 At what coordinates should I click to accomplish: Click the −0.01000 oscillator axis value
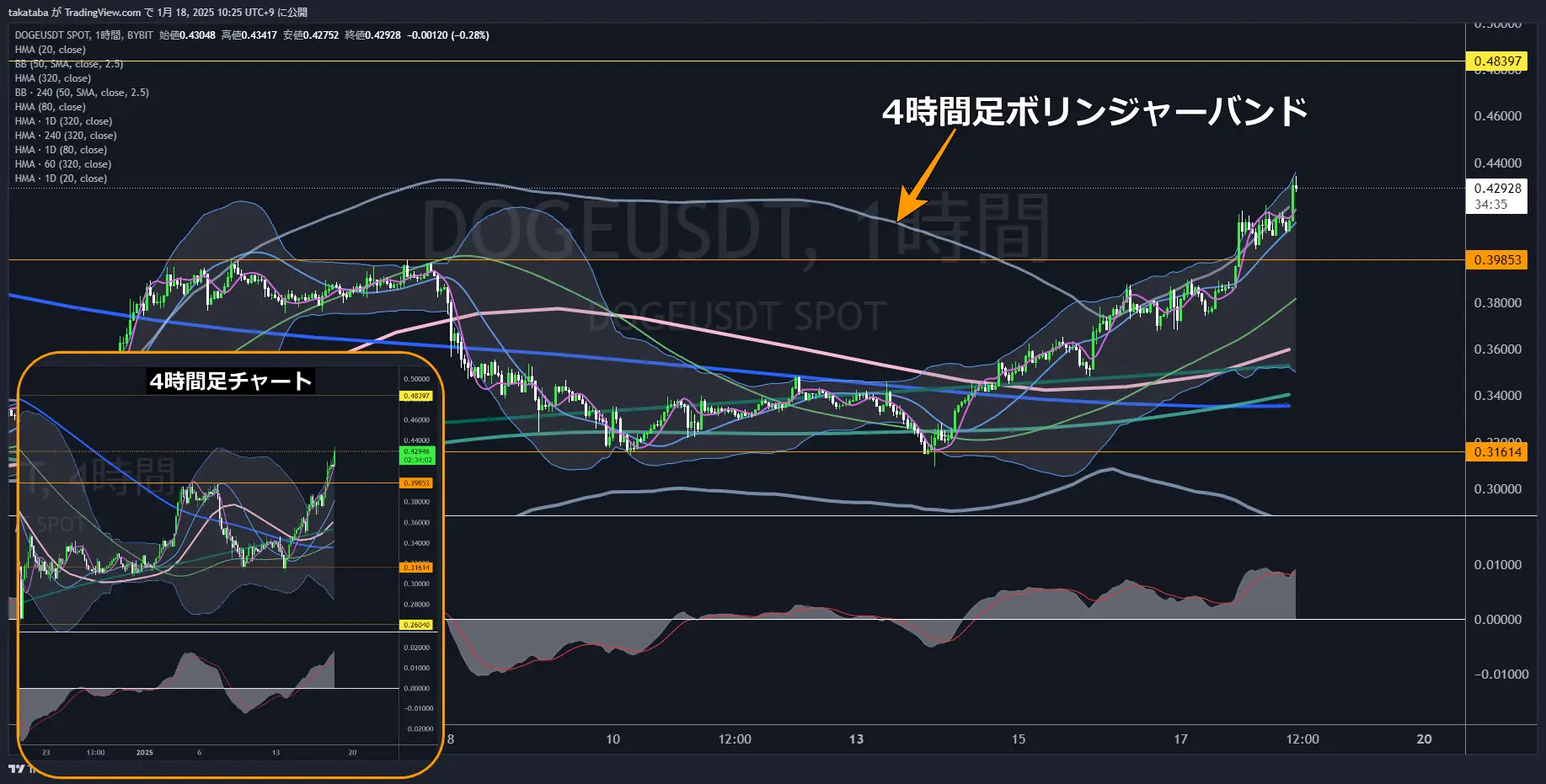pos(1501,675)
